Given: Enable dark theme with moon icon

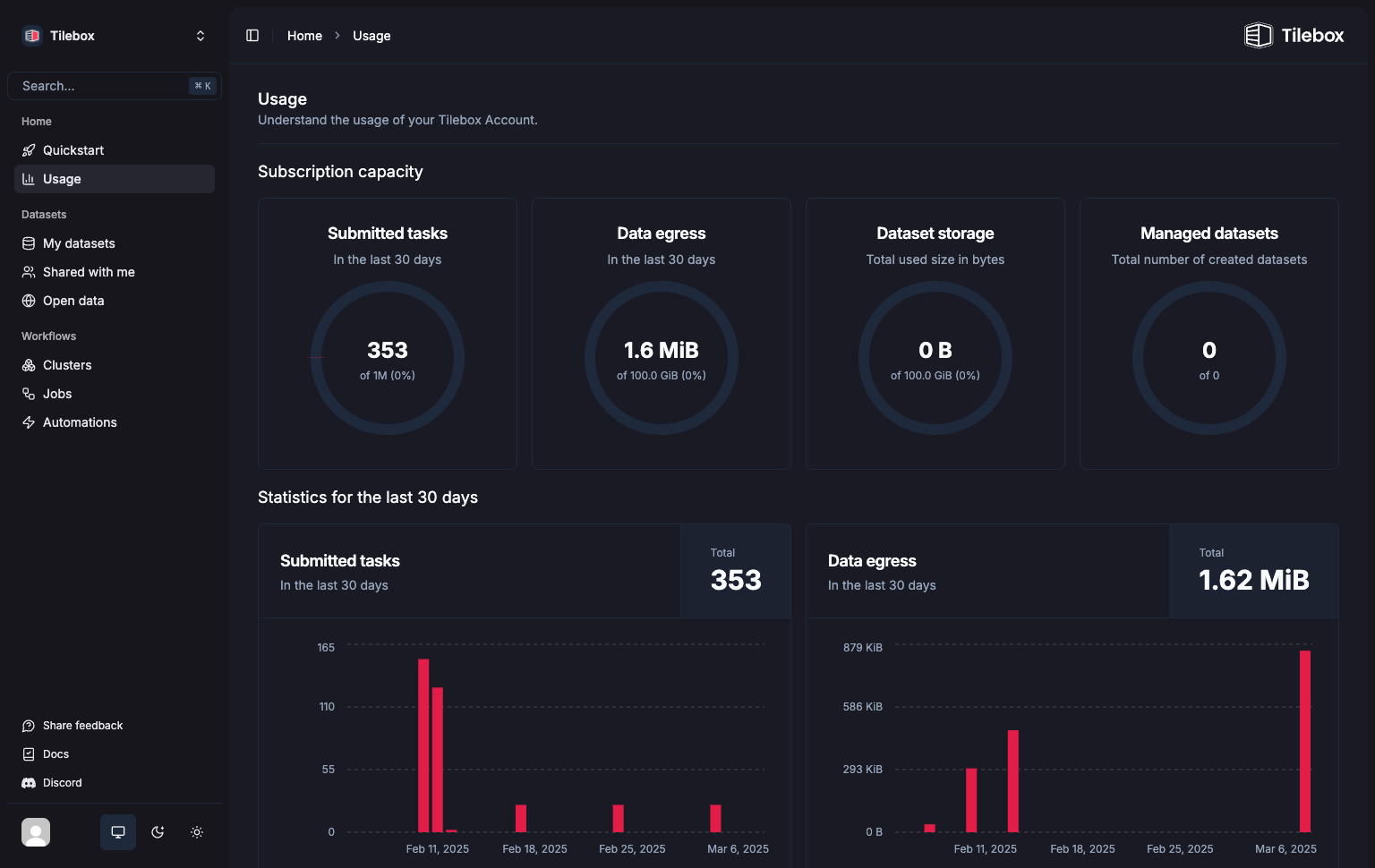Looking at the screenshot, I should point(158,832).
